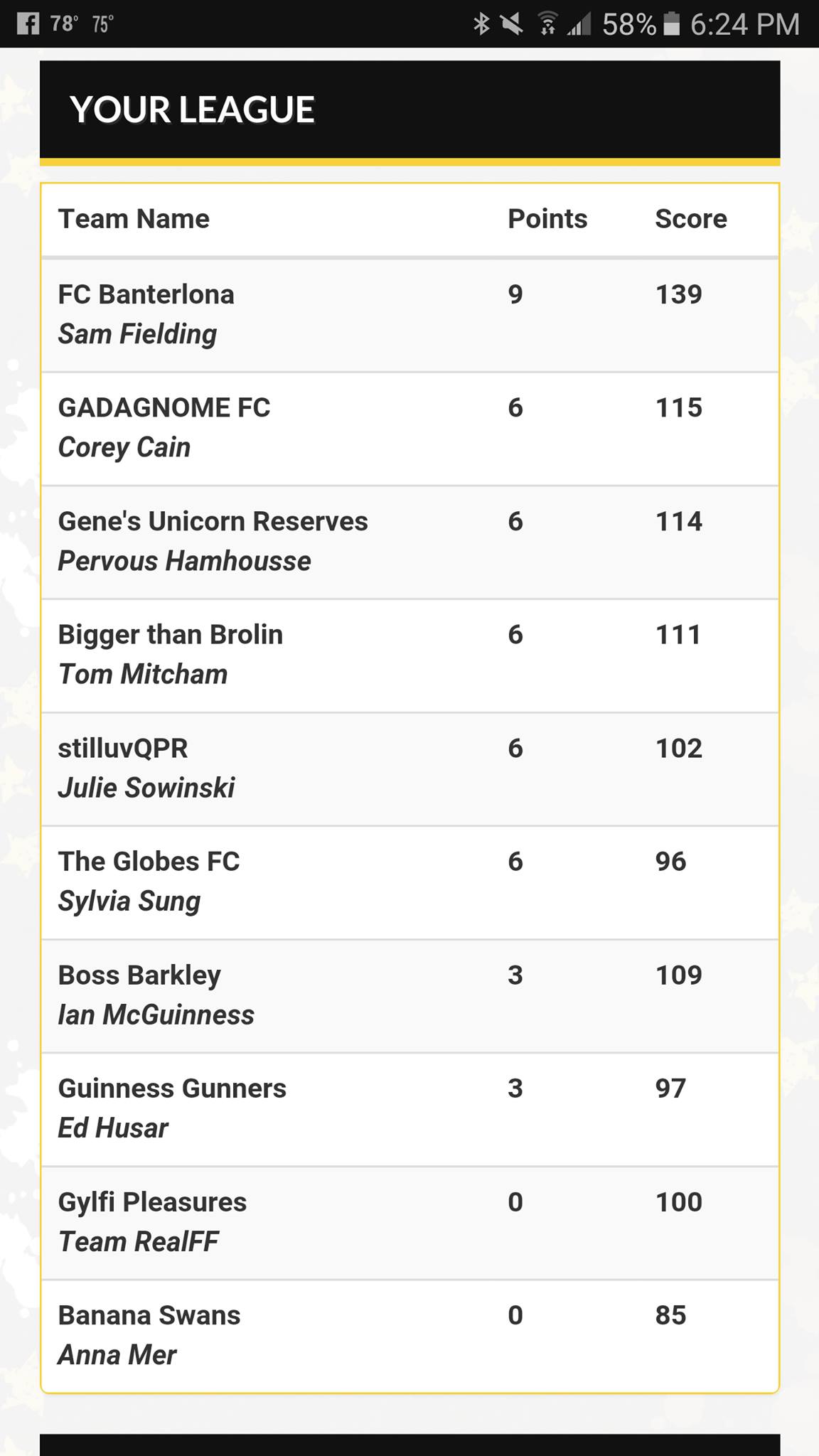This screenshot has height=1456, width=819.
Task: Select the Points column header
Action: click(547, 219)
